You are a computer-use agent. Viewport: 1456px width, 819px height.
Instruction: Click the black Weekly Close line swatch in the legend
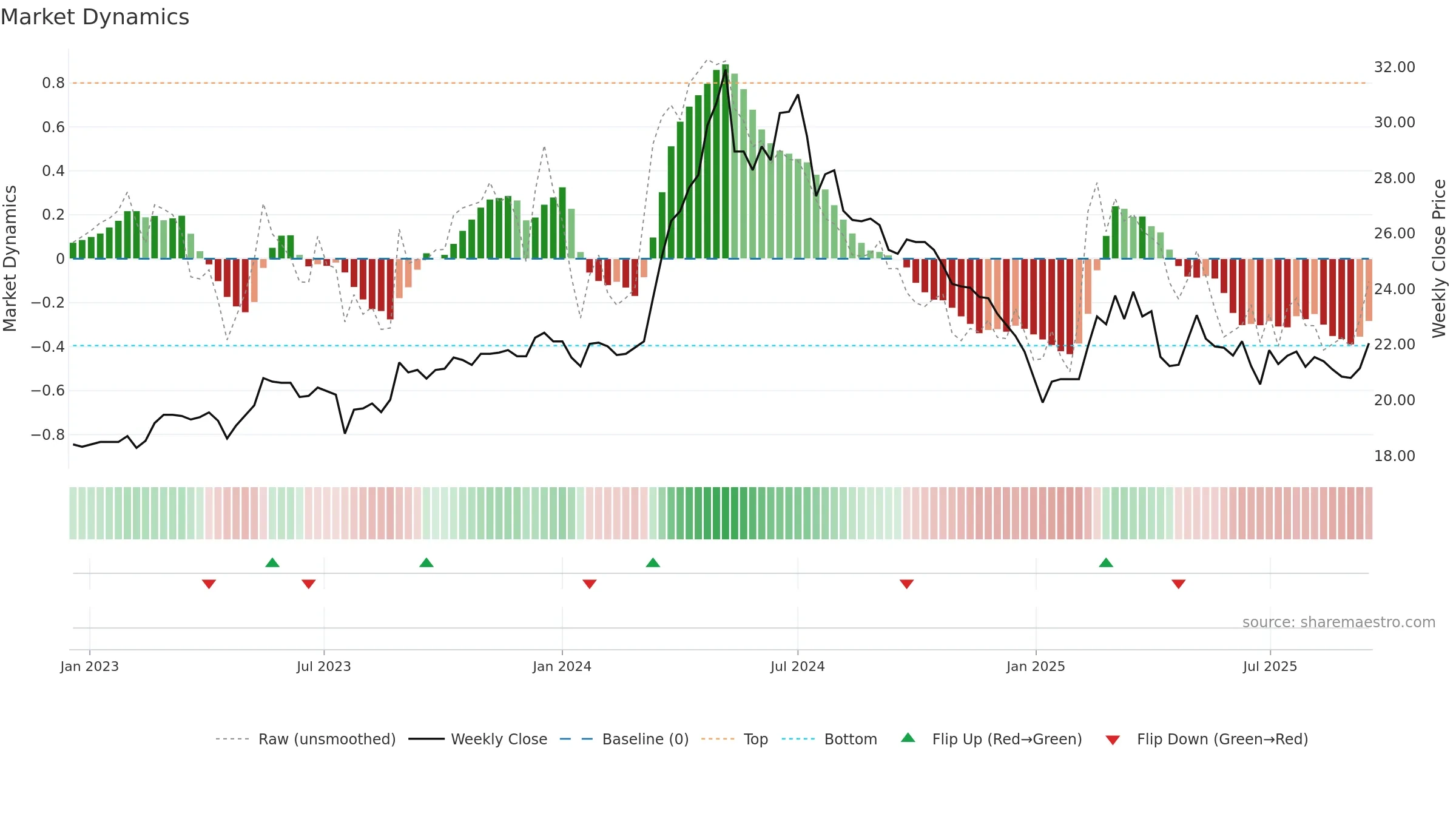[426, 739]
